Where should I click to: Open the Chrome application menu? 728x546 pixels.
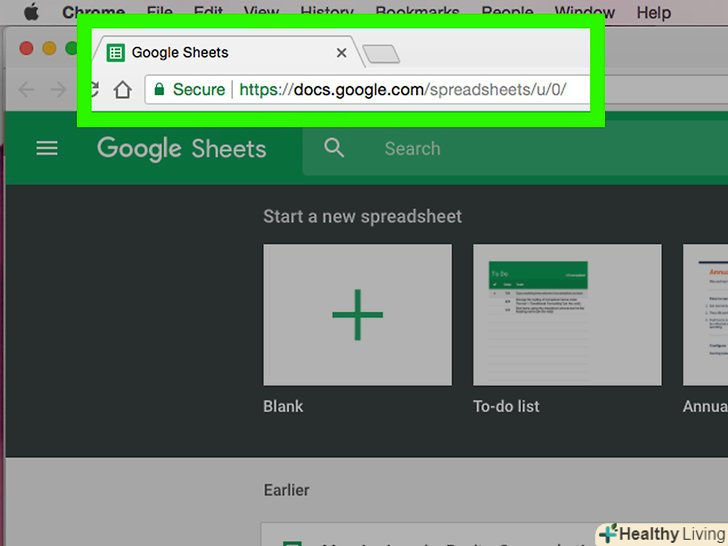[x=93, y=12]
